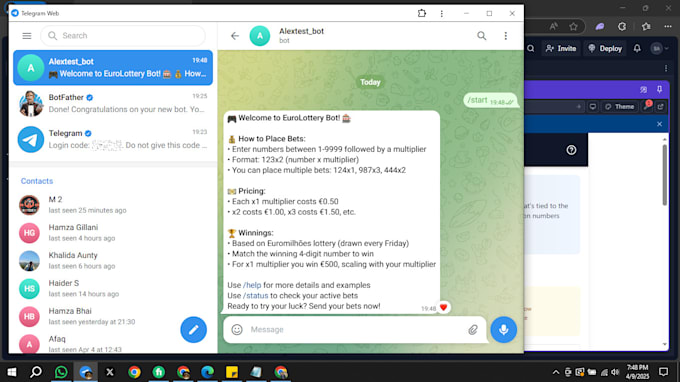Search within the Alextest_bot chat
This screenshot has height=382, width=680.
click(481, 36)
